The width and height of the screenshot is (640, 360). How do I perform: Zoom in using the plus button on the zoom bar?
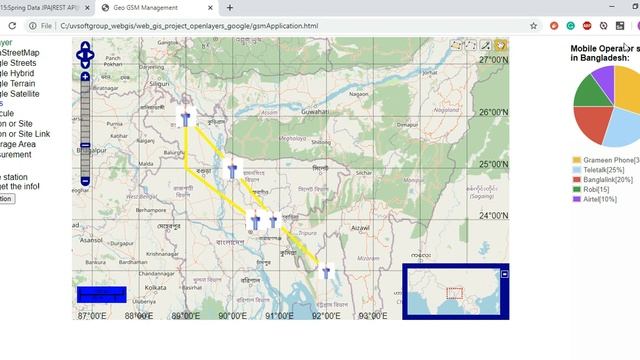coord(85,76)
